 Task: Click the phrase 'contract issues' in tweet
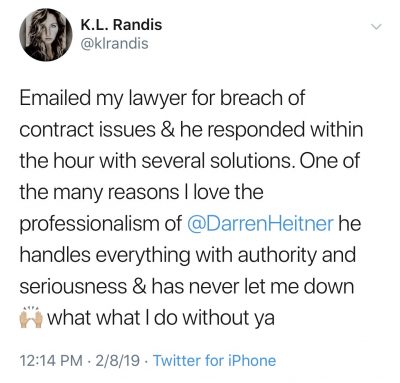(x=87, y=130)
